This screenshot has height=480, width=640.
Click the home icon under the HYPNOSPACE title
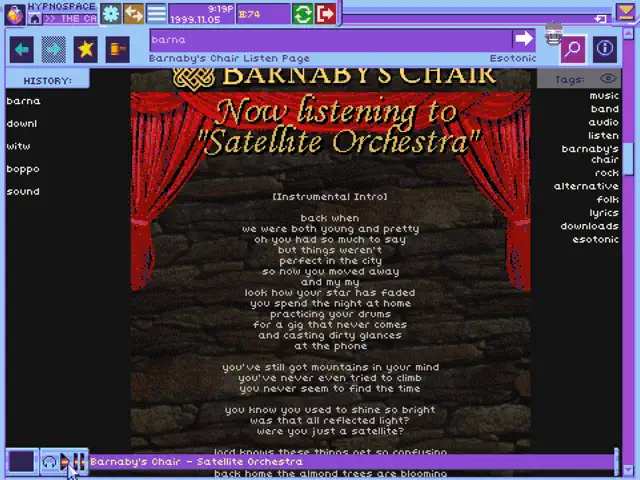point(35,19)
